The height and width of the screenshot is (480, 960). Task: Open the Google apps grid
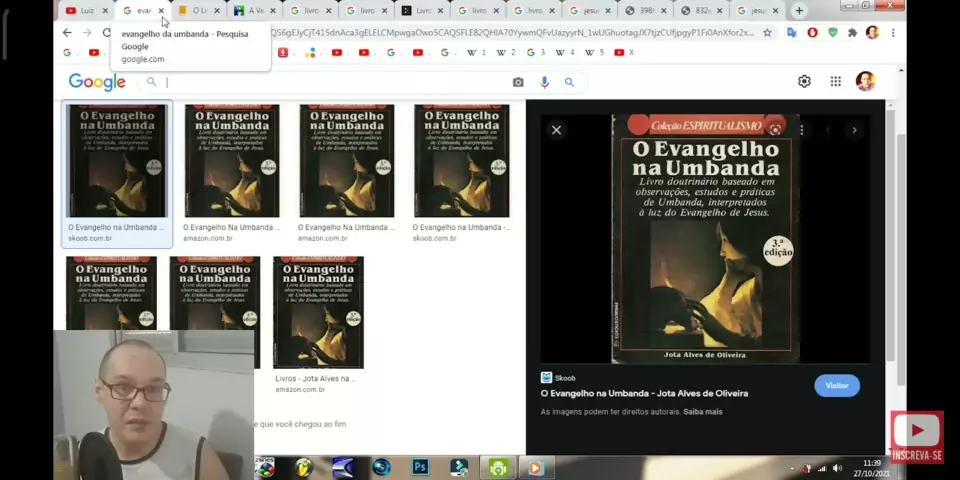(x=835, y=81)
